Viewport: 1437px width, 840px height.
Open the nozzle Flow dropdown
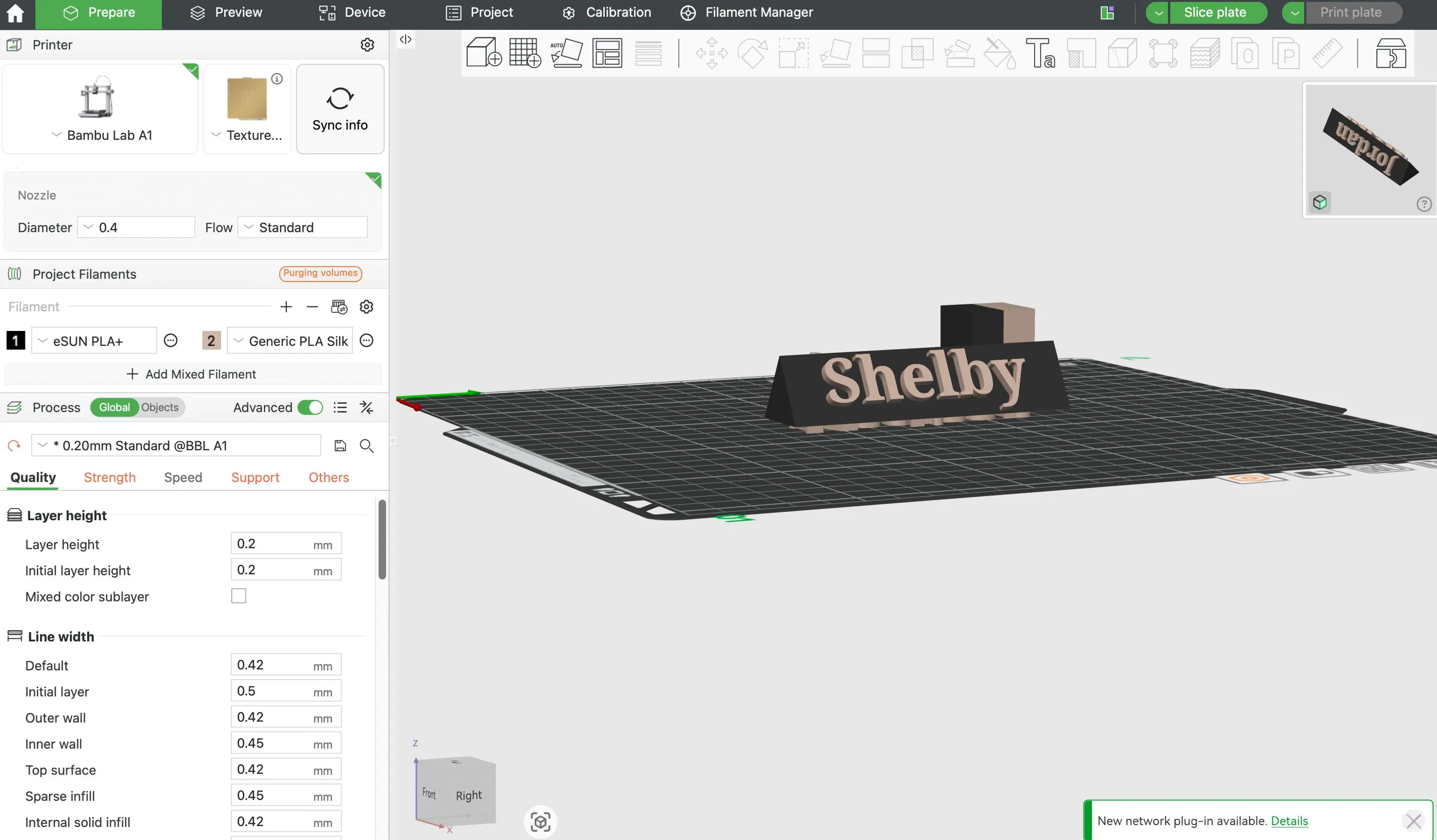[302, 227]
